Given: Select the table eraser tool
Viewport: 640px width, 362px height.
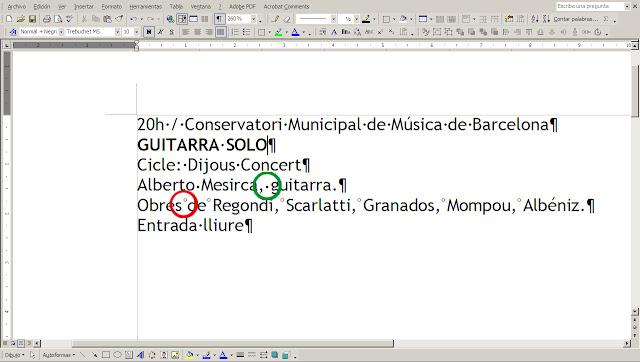Looking at the screenshot, I should click(x=287, y=19).
